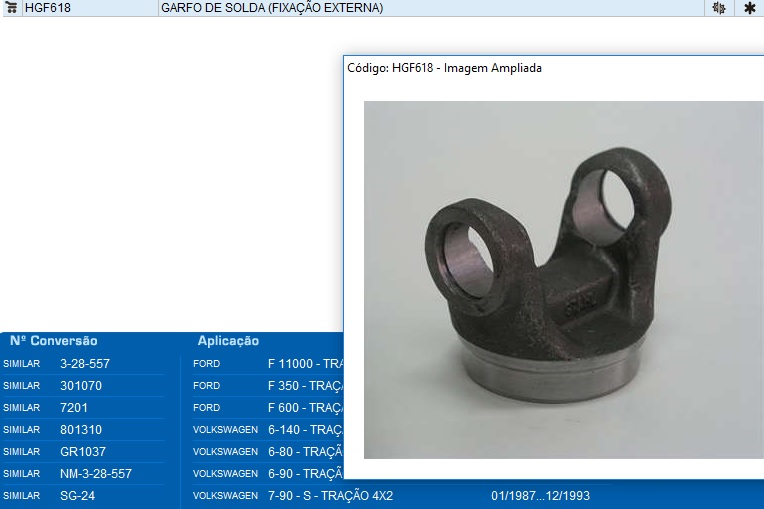Select conversion number 7201
Image resolution: width=764 pixels, height=509 pixels.
point(74,408)
